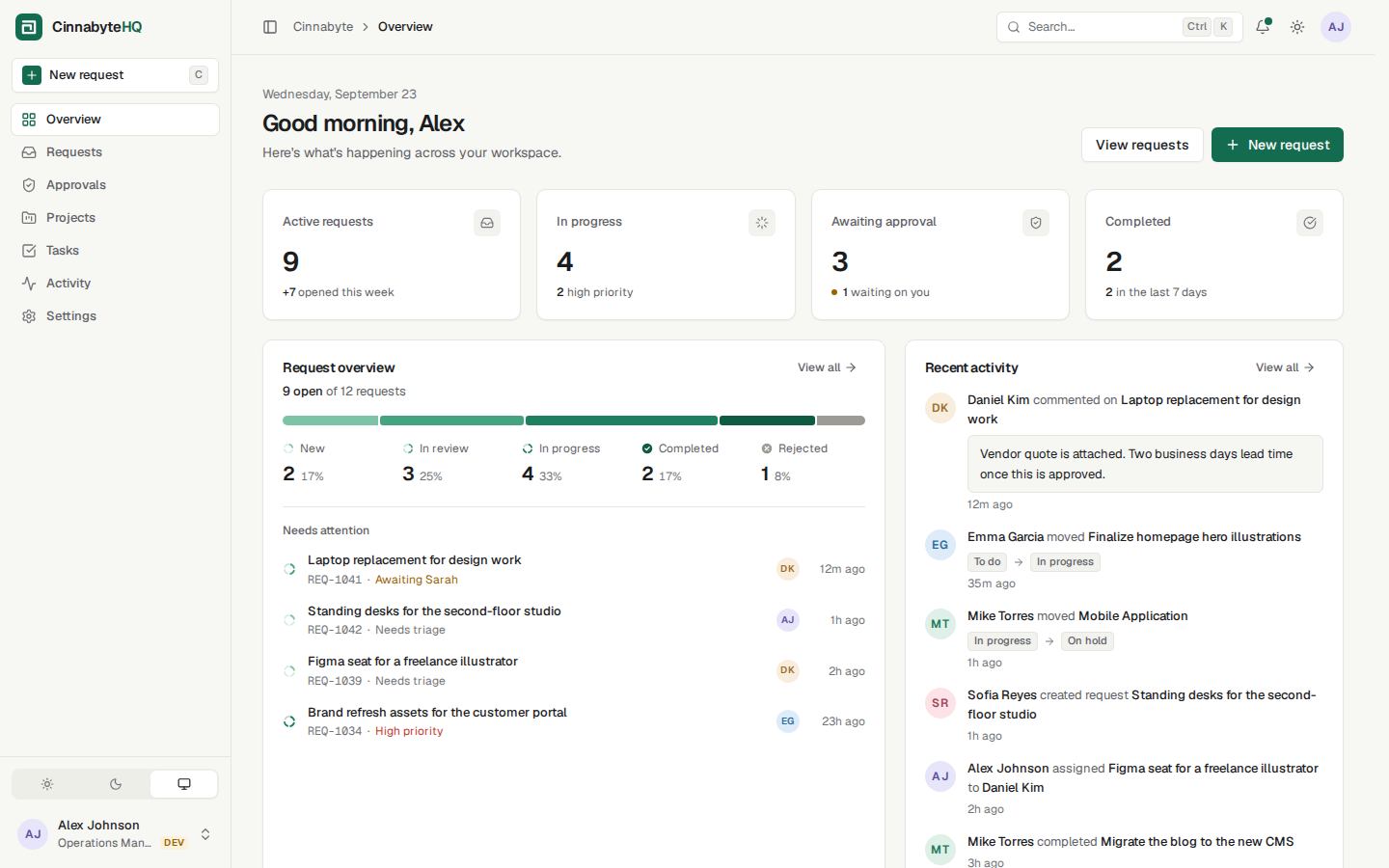Viewport: 1389px width, 868px height.
Task: Open Settings in the sidebar
Action: [116, 316]
